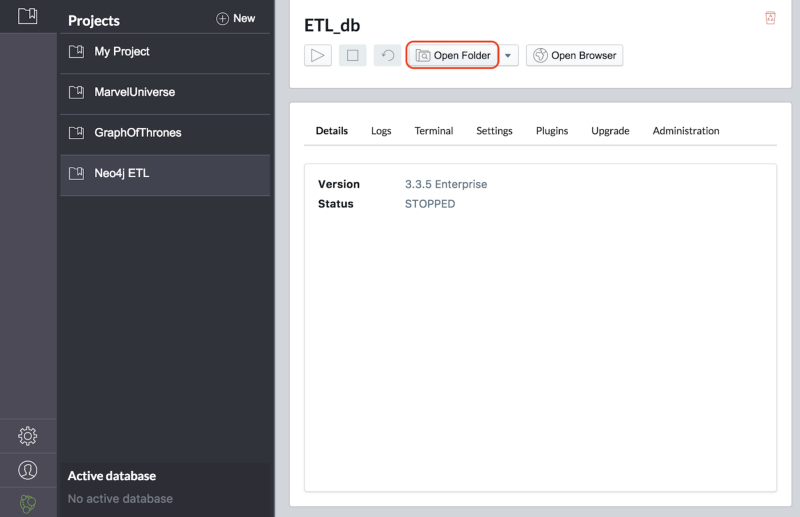Open the settings gear icon
This screenshot has height=517, width=800.
point(28,436)
